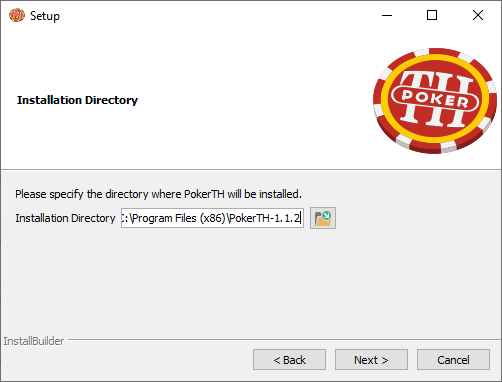The height and width of the screenshot is (382, 502).
Task: Click the separator line next to InstallBuilder
Action: 283,340
